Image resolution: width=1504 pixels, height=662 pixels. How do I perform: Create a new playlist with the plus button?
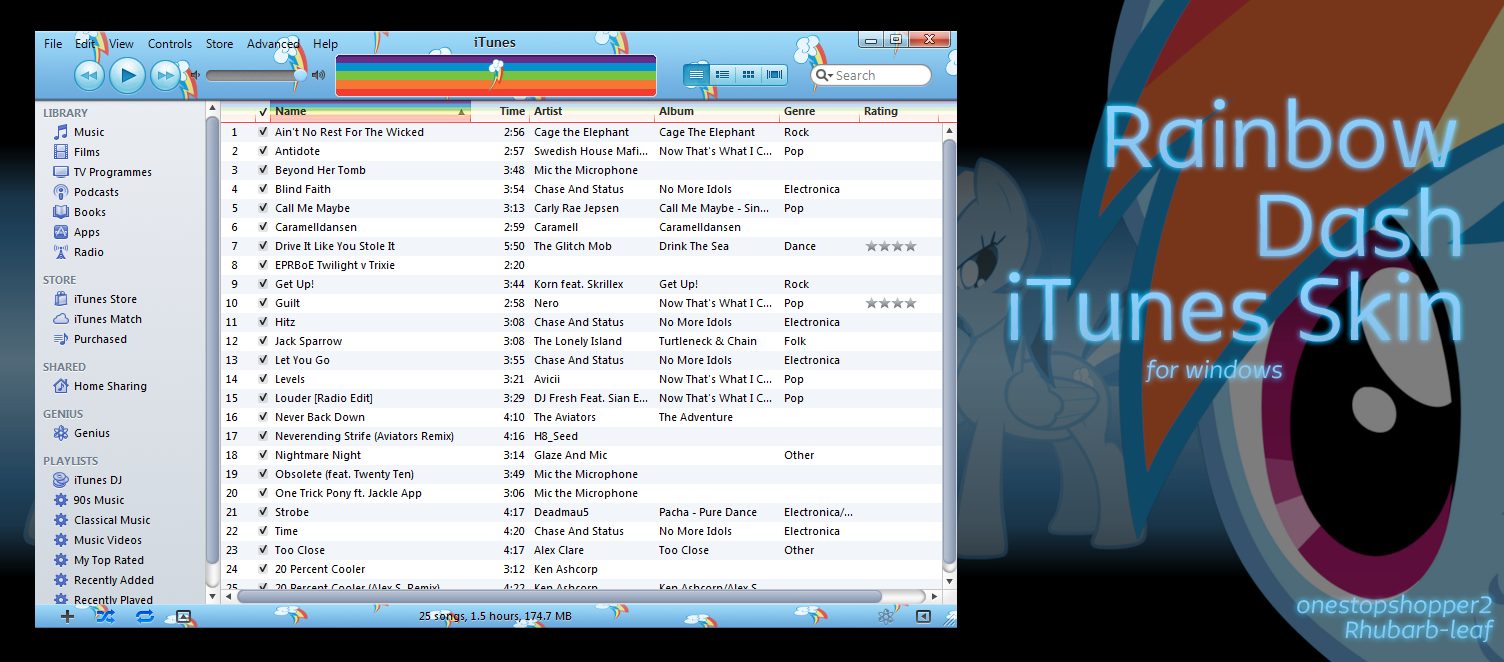pos(66,616)
